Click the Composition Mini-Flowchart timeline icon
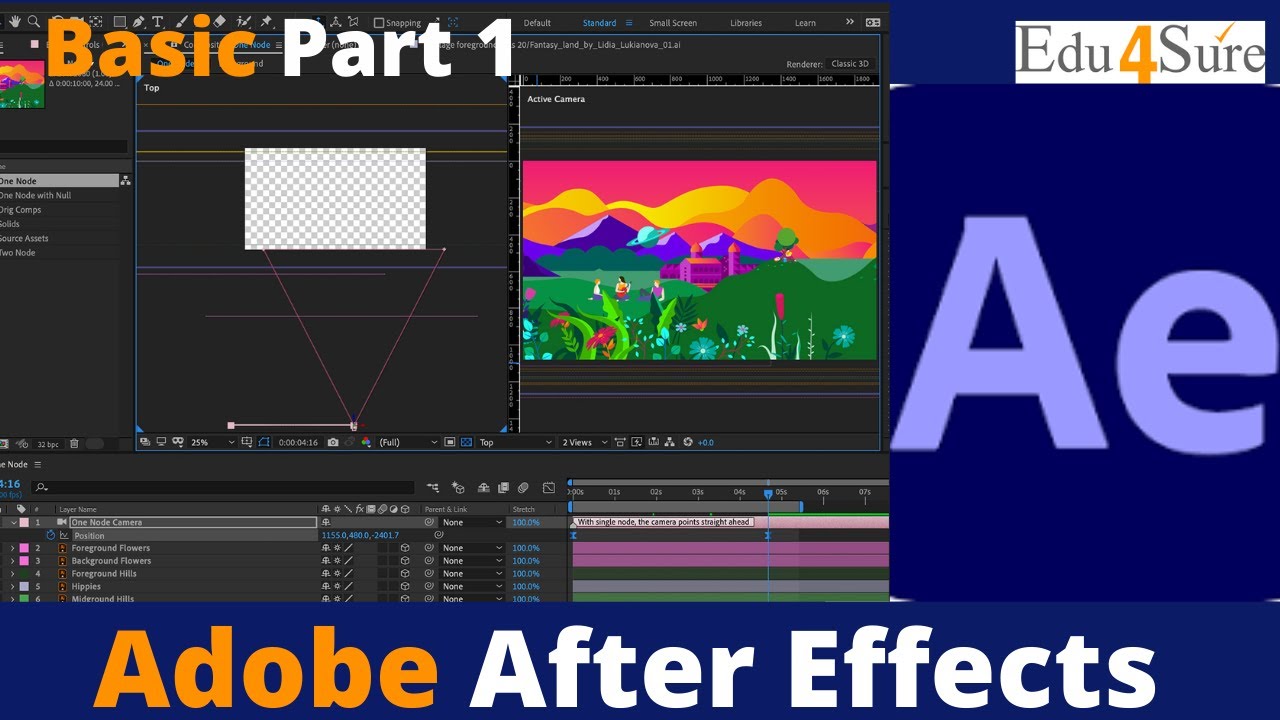 pyautogui.click(x=432, y=488)
